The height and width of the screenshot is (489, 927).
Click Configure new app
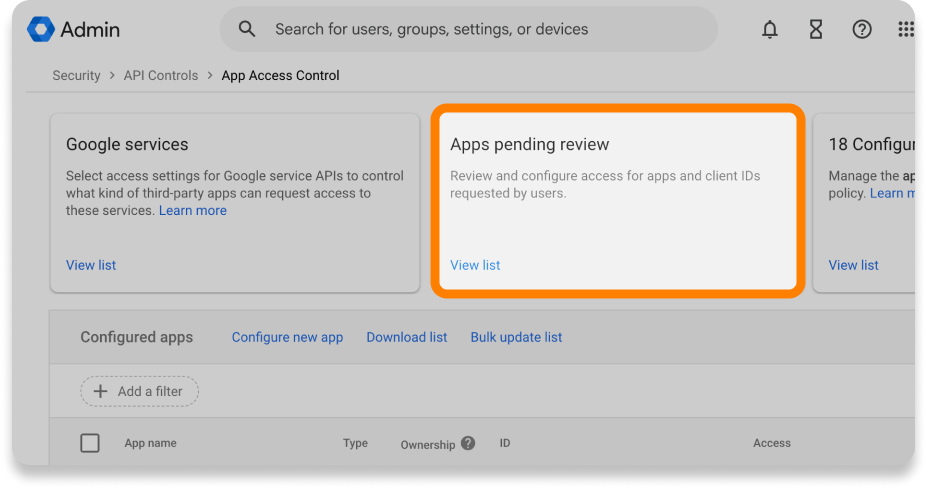pos(287,337)
